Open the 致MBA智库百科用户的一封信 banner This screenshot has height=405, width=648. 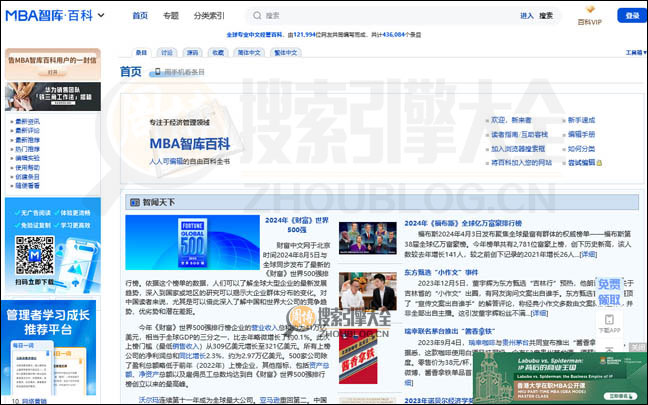tap(52, 64)
